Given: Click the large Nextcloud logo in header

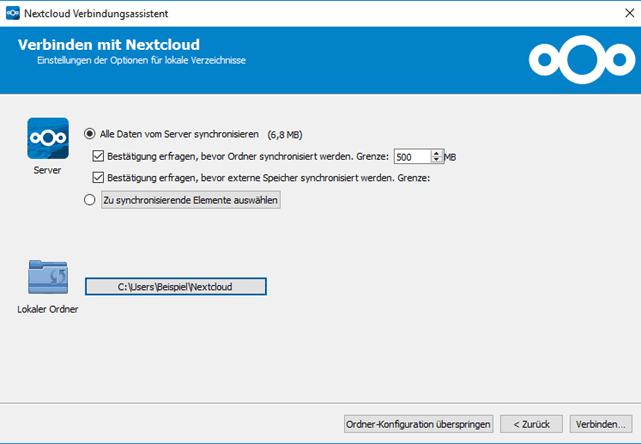Looking at the screenshot, I should coord(582,60).
